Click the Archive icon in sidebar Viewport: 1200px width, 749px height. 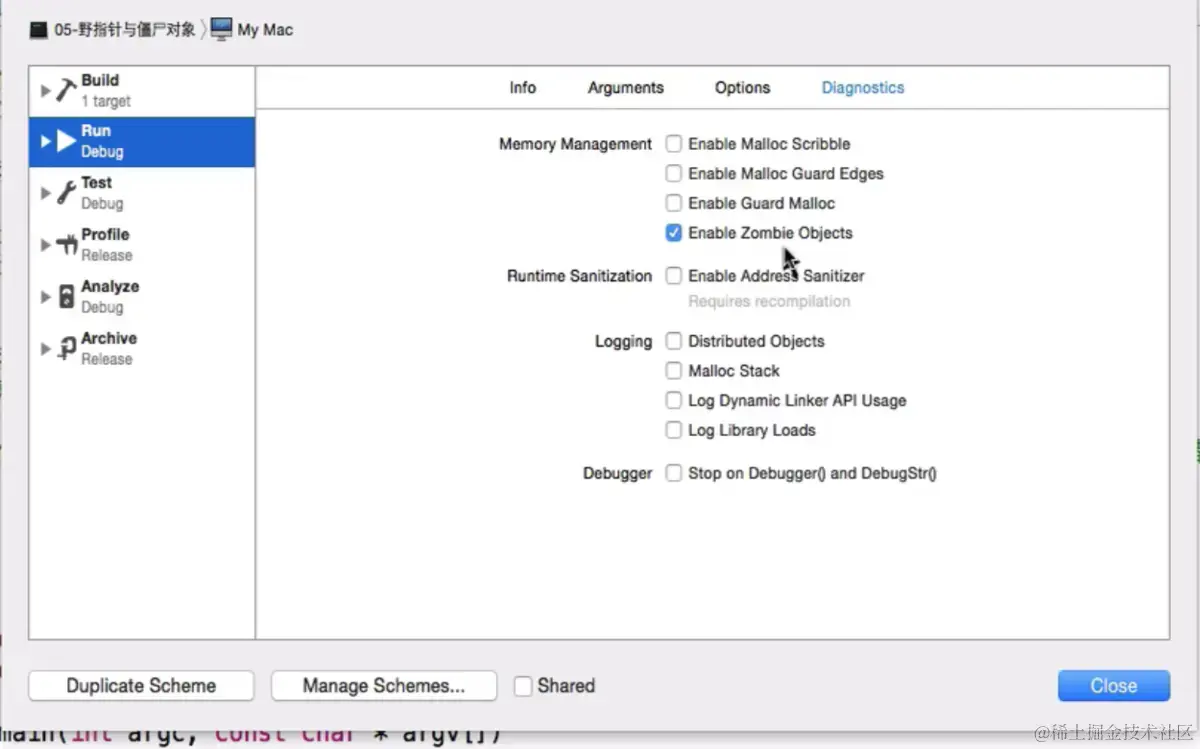coord(66,349)
